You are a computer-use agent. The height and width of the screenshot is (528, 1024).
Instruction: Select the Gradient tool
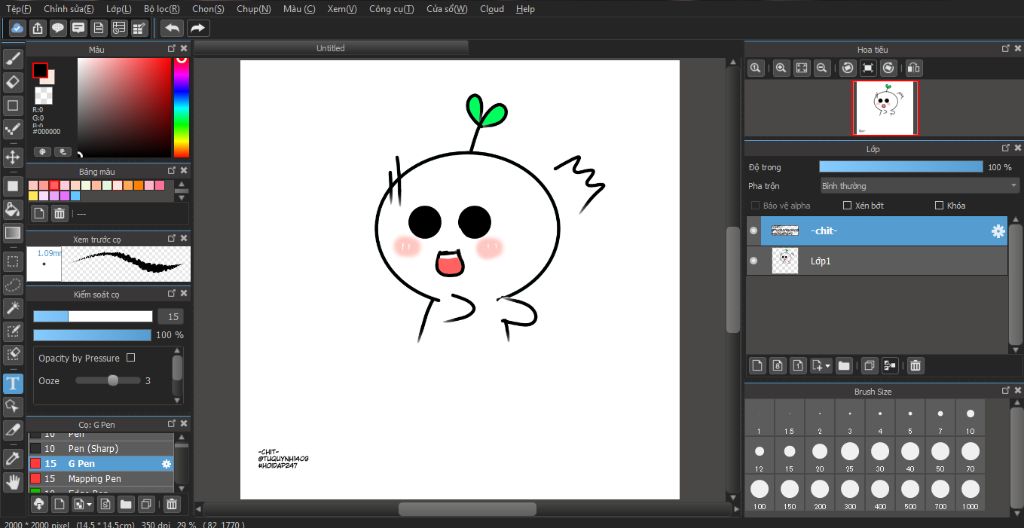[x=13, y=233]
